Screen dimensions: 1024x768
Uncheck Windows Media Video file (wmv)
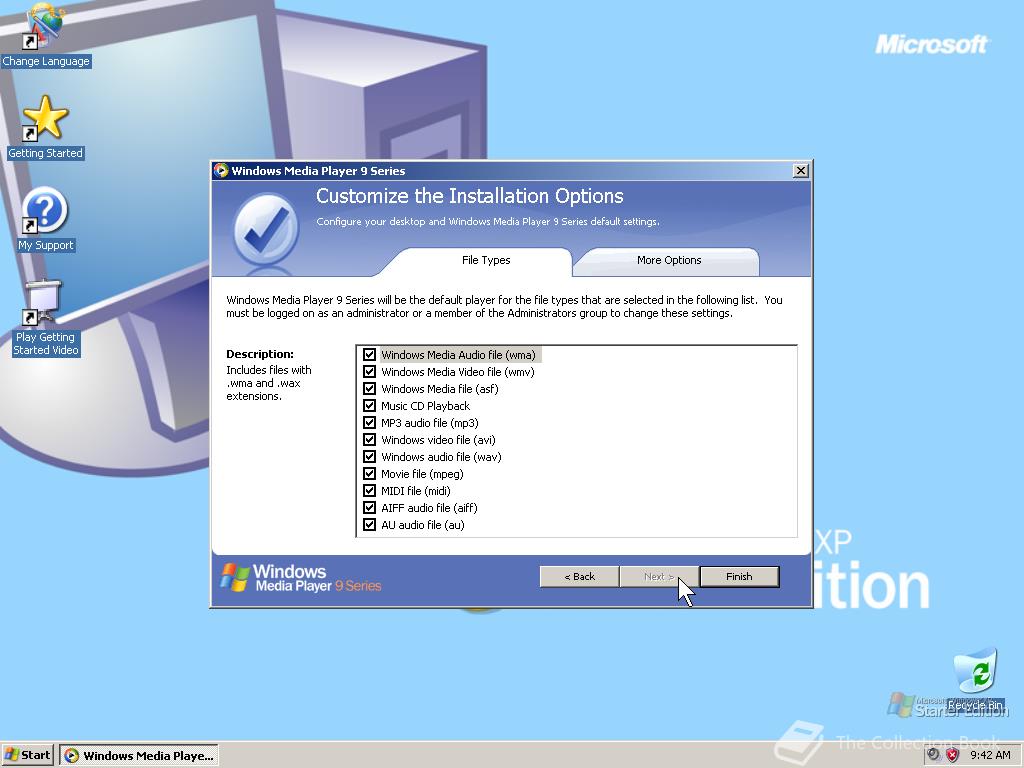[x=370, y=372]
